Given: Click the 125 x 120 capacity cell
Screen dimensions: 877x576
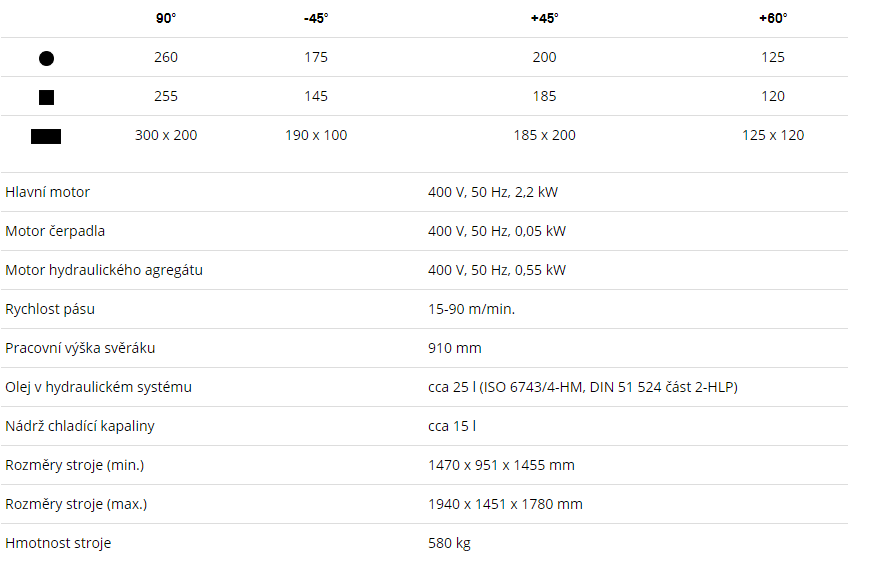Looking at the screenshot, I should pos(773,135).
